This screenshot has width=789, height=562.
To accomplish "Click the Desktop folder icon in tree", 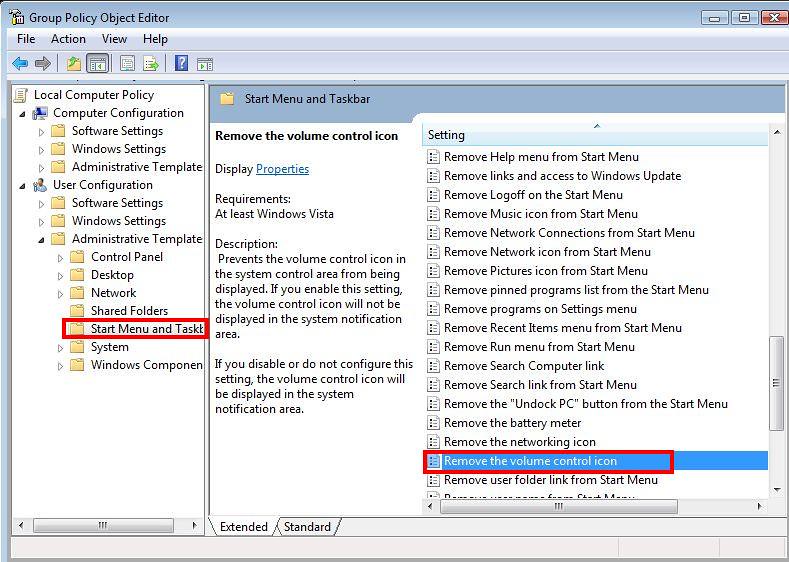I will [x=77, y=275].
